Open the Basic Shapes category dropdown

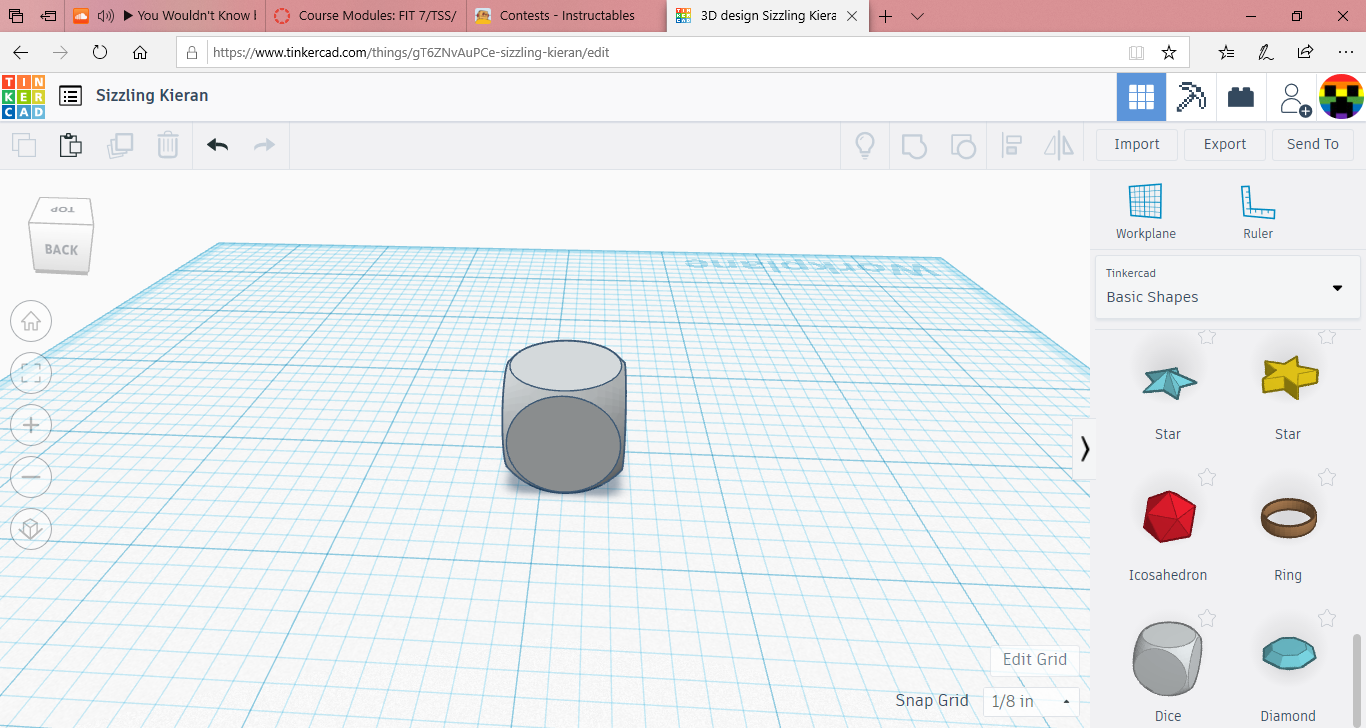pyautogui.click(x=1226, y=287)
